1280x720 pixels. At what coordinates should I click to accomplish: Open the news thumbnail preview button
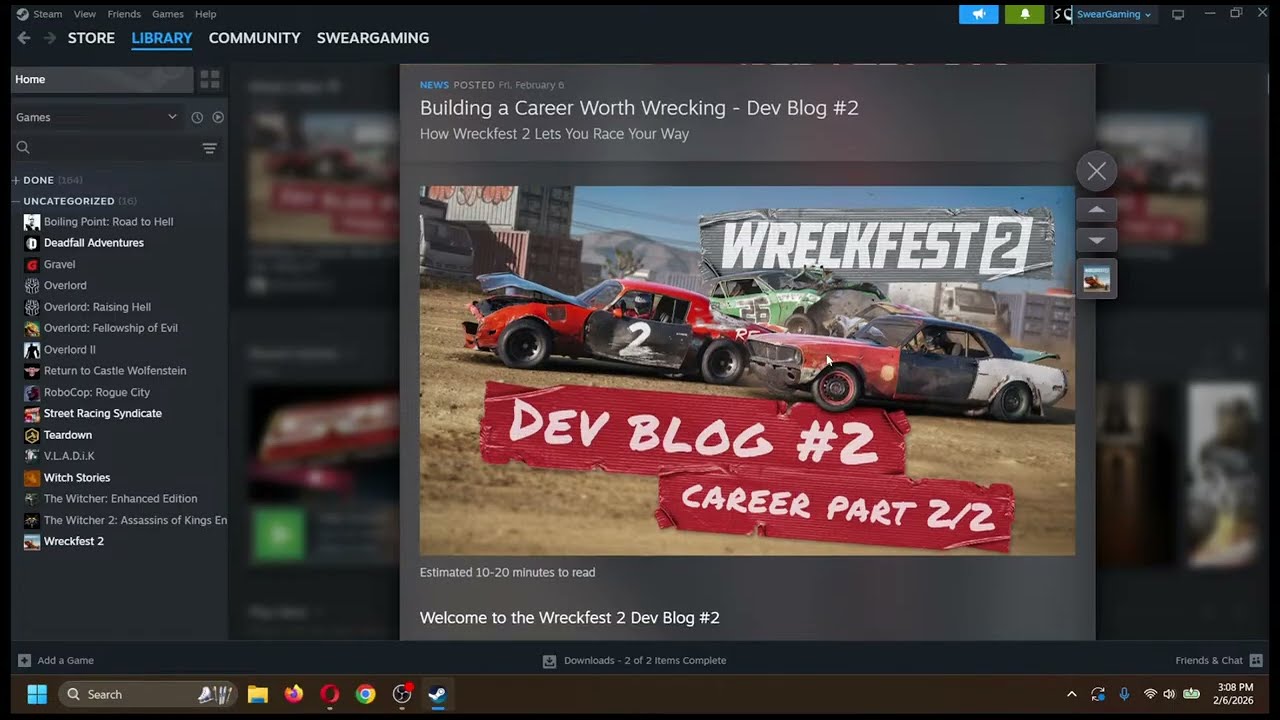pyautogui.click(x=1097, y=279)
